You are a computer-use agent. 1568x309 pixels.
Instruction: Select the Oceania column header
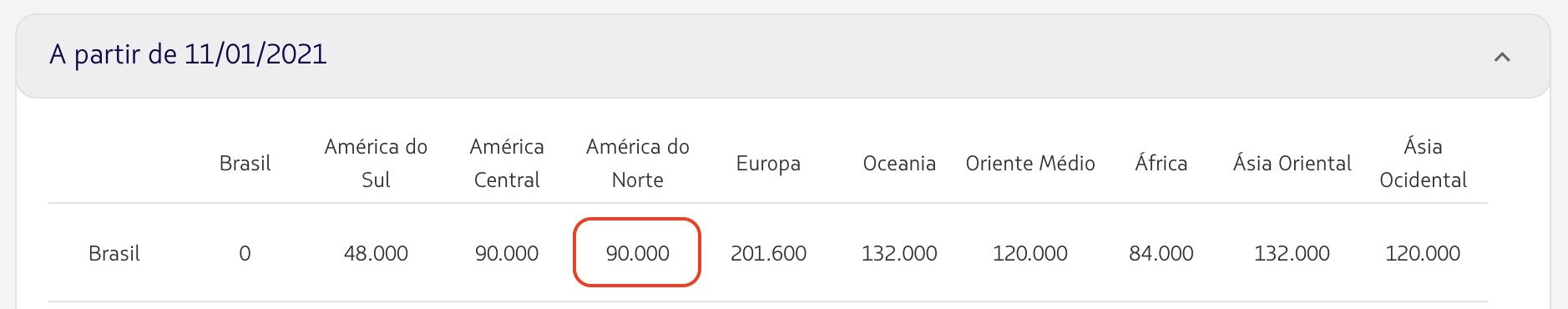[899, 163]
